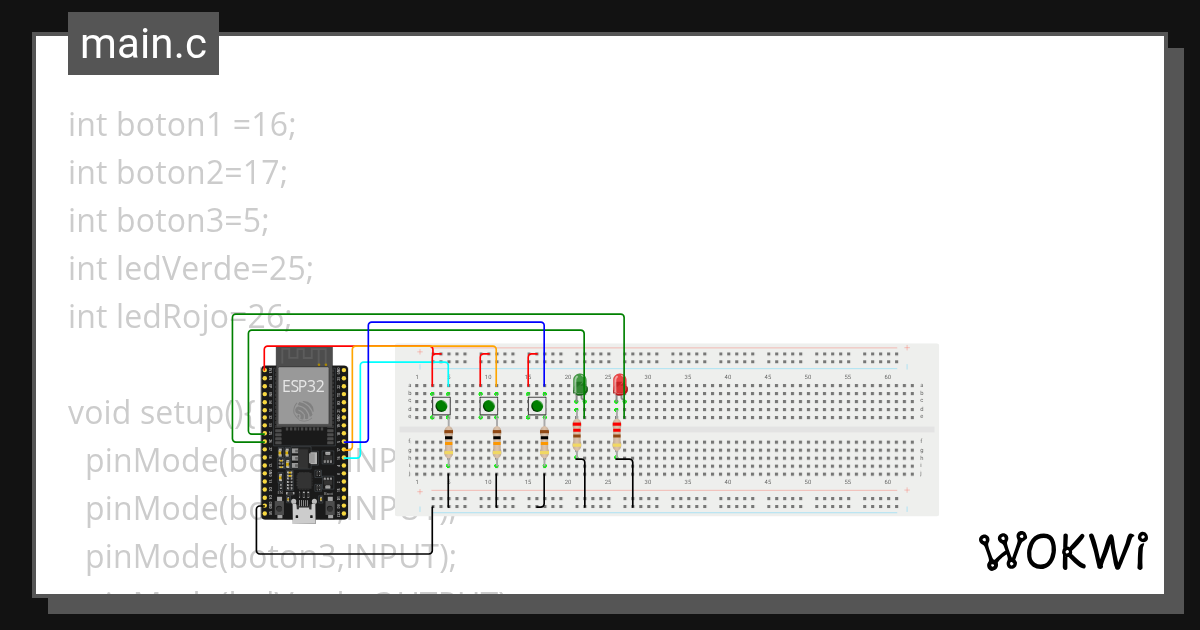The width and height of the screenshot is (1200, 630).
Task: Open the main.c file tab
Action: tap(143, 44)
